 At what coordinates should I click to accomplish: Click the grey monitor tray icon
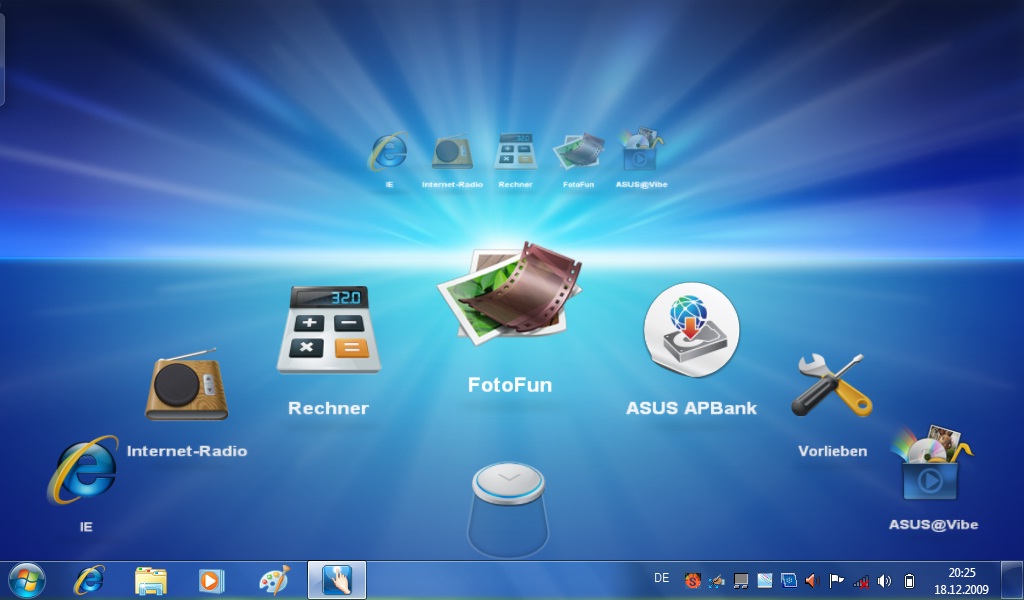(x=741, y=580)
